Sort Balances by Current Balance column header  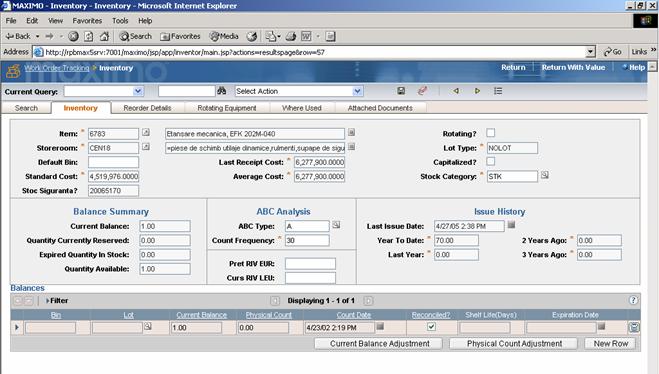(x=202, y=315)
